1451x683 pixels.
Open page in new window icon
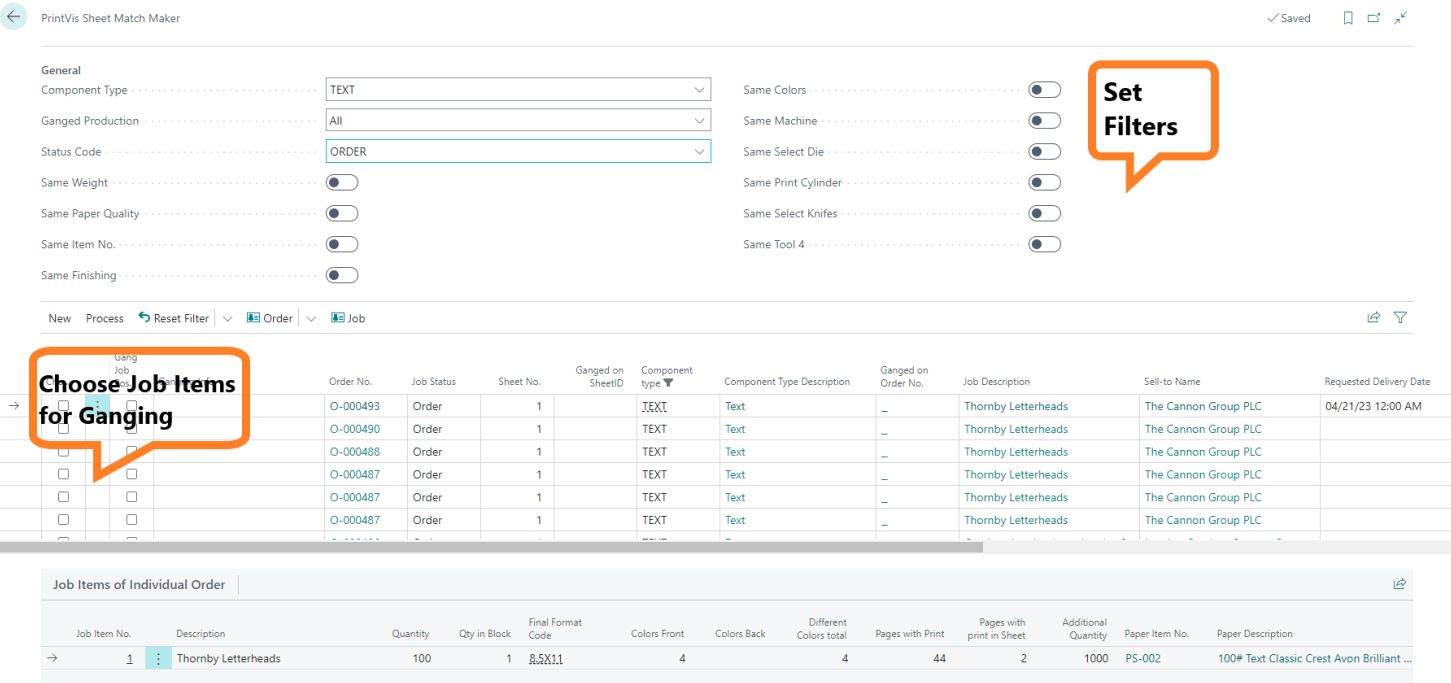tap(1374, 18)
